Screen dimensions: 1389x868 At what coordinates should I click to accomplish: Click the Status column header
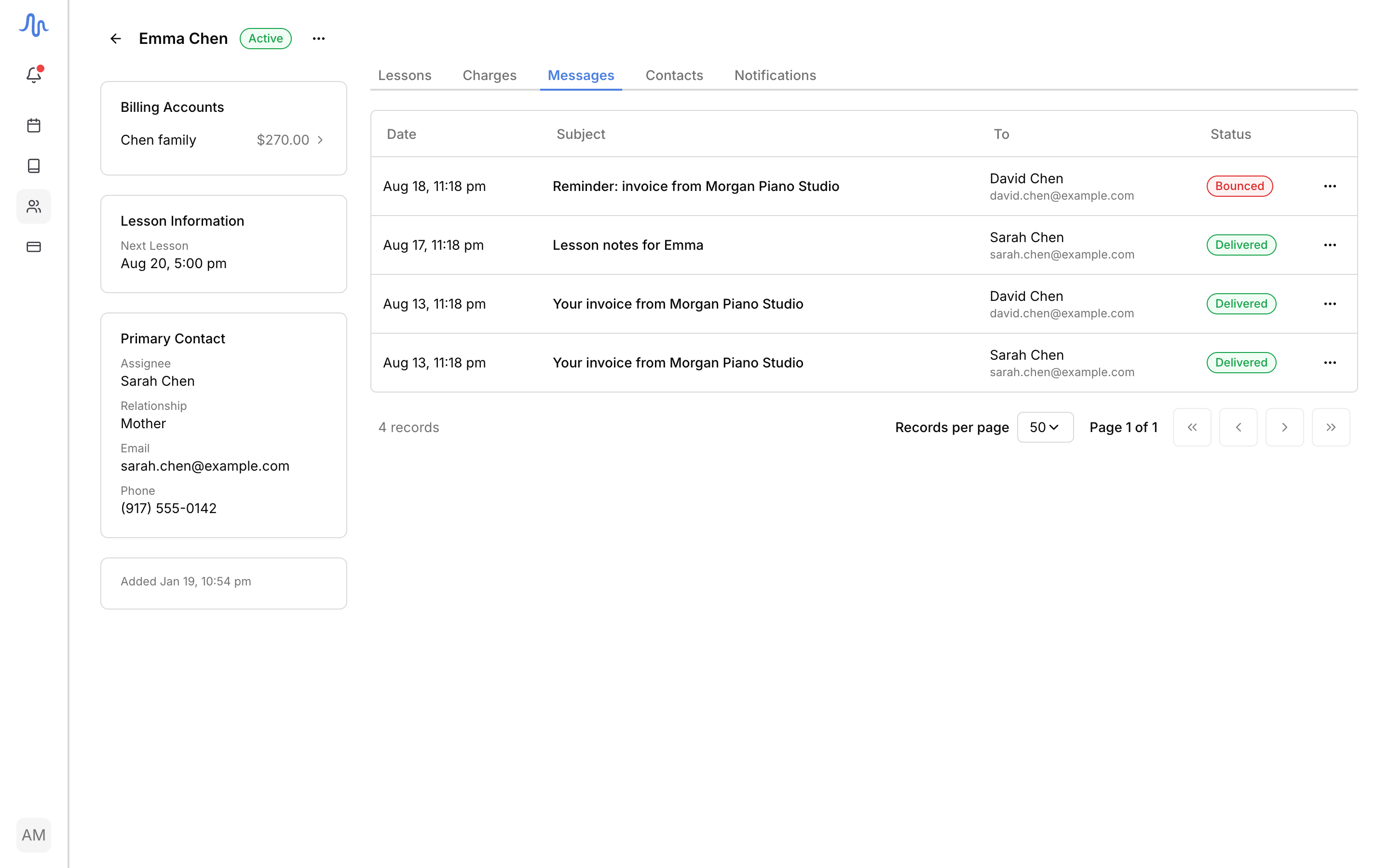click(1230, 135)
